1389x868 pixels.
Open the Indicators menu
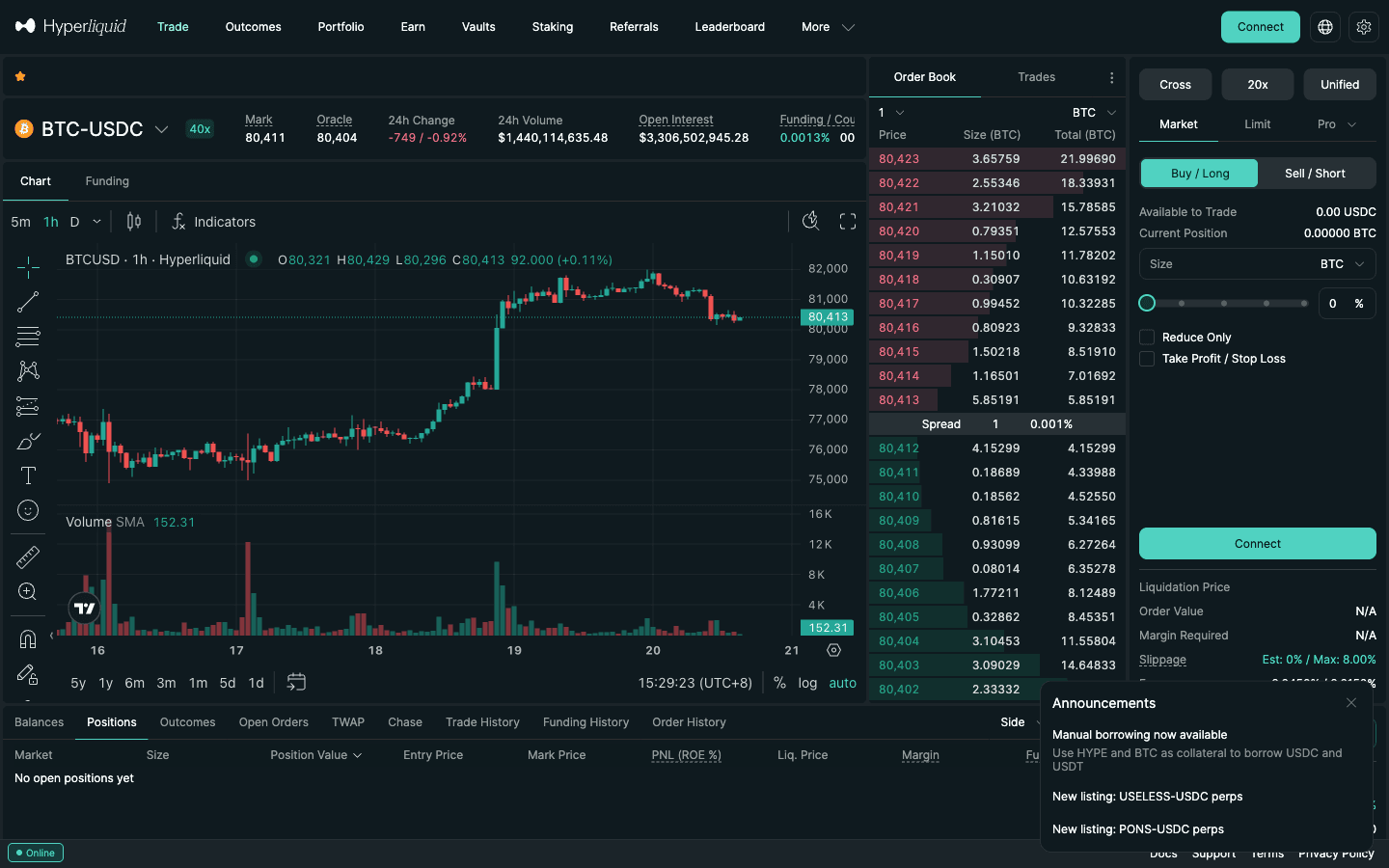click(x=213, y=222)
